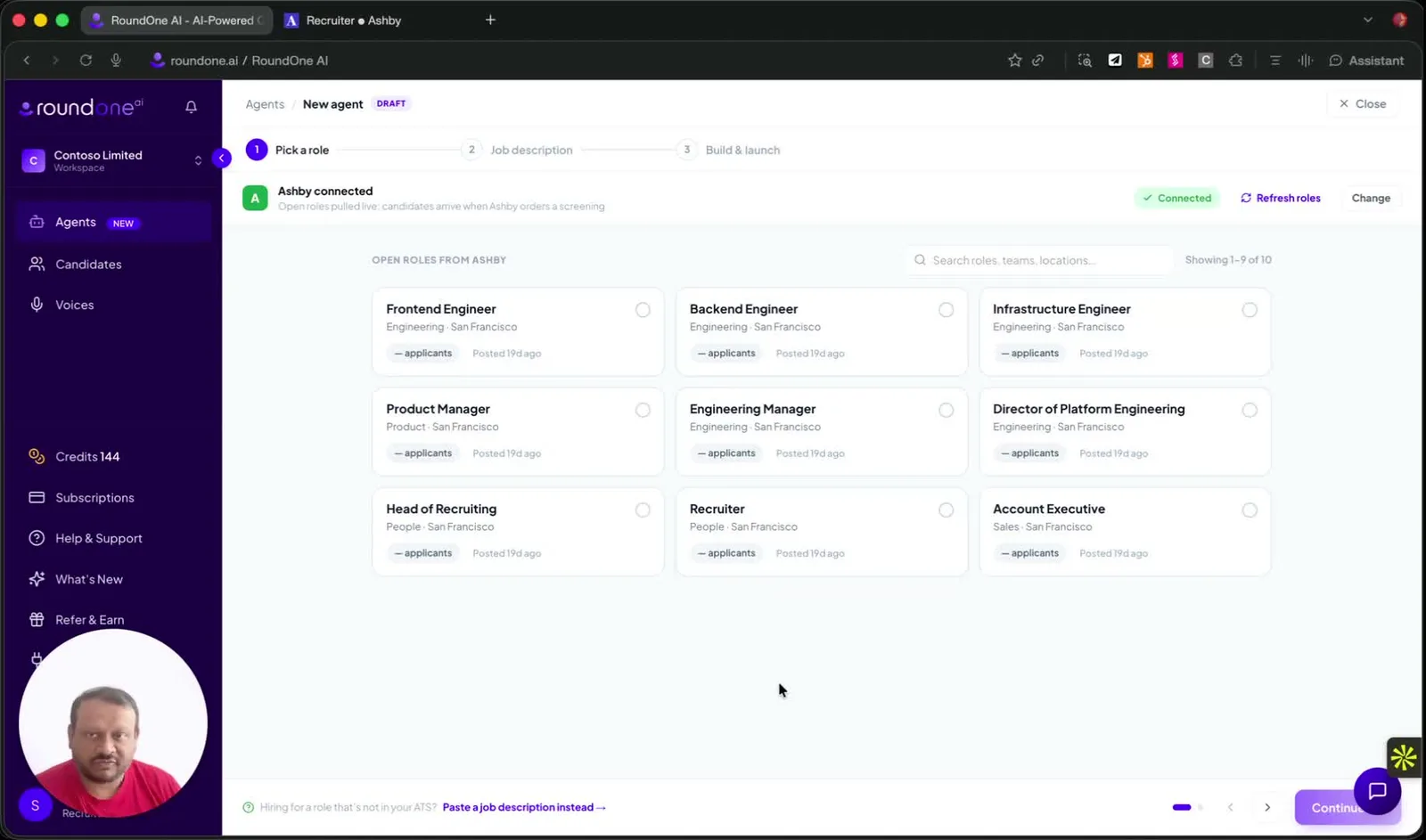Click the gray C browser extension icon
This screenshot has height=840, width=1426.
[1206, 61]
